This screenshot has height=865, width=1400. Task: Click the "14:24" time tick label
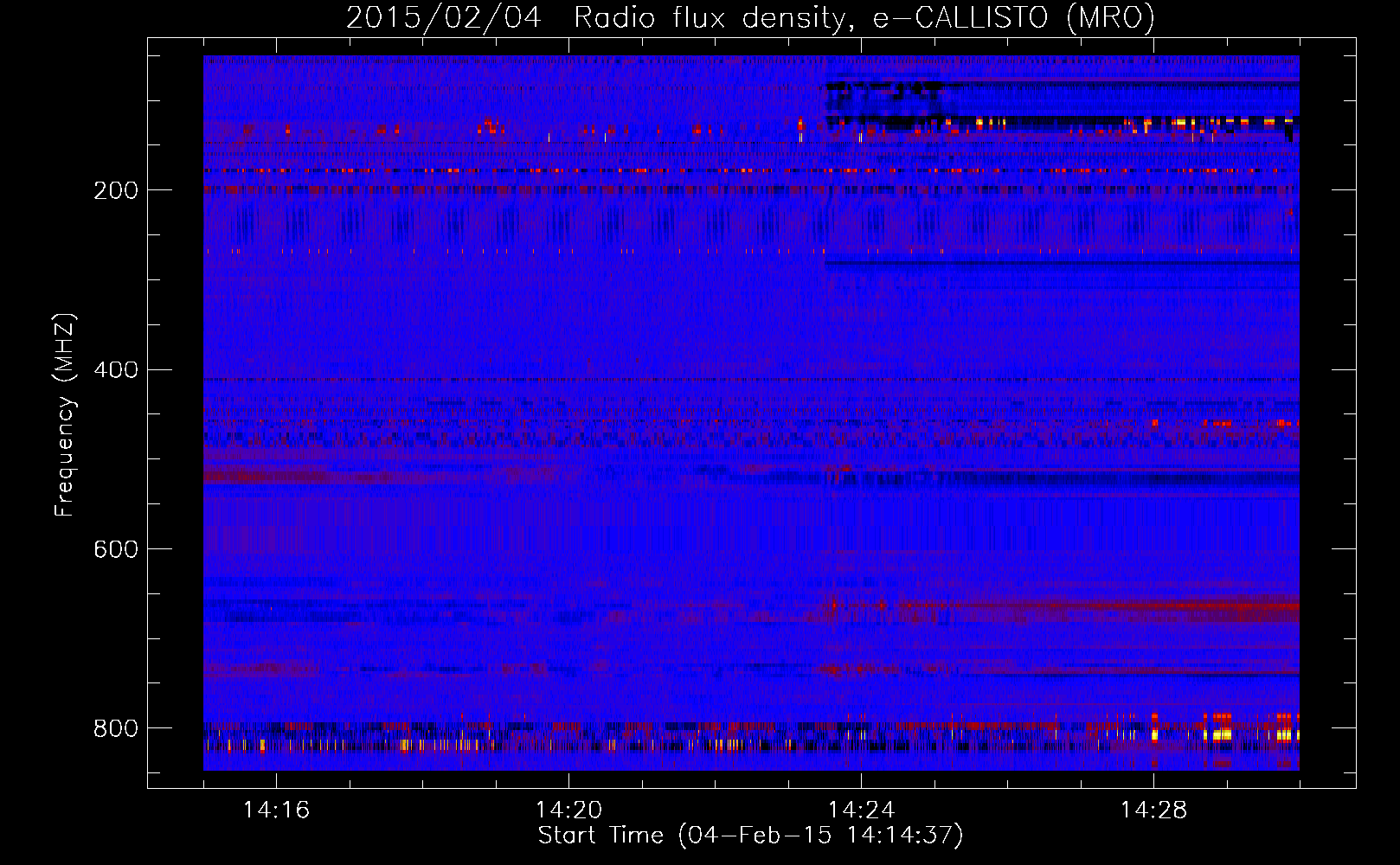[x=861, y=810]
